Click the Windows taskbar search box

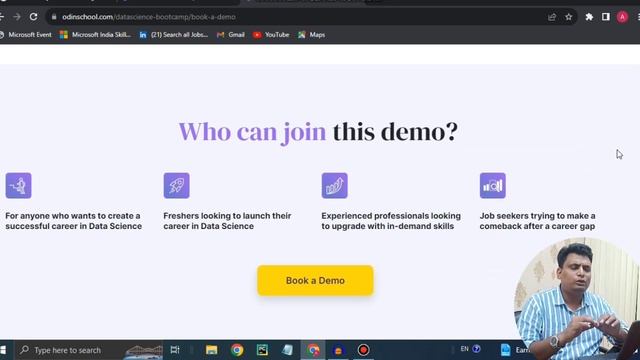pos(89,350)
